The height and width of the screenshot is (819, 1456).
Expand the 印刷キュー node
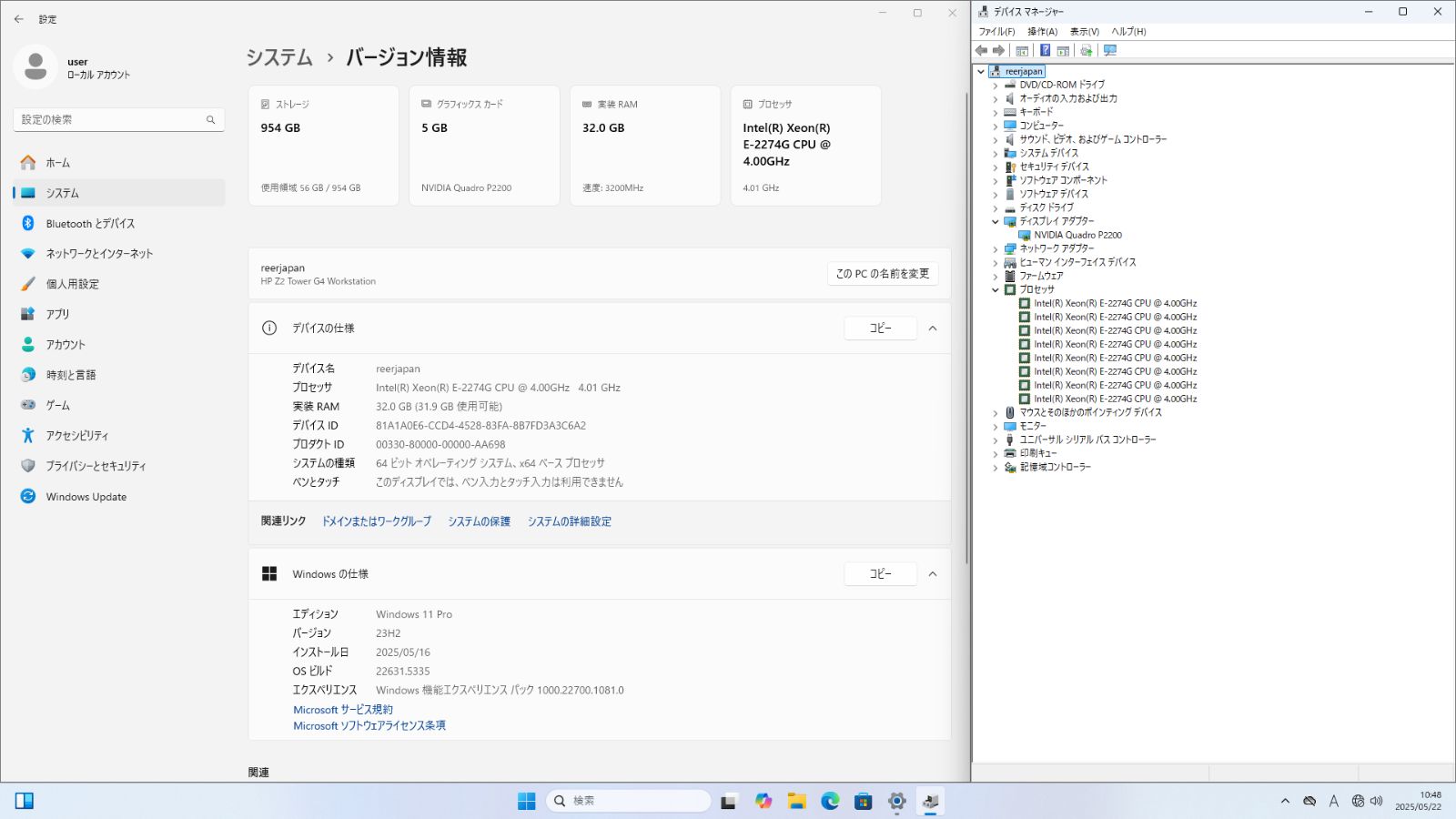pos(996,454)
